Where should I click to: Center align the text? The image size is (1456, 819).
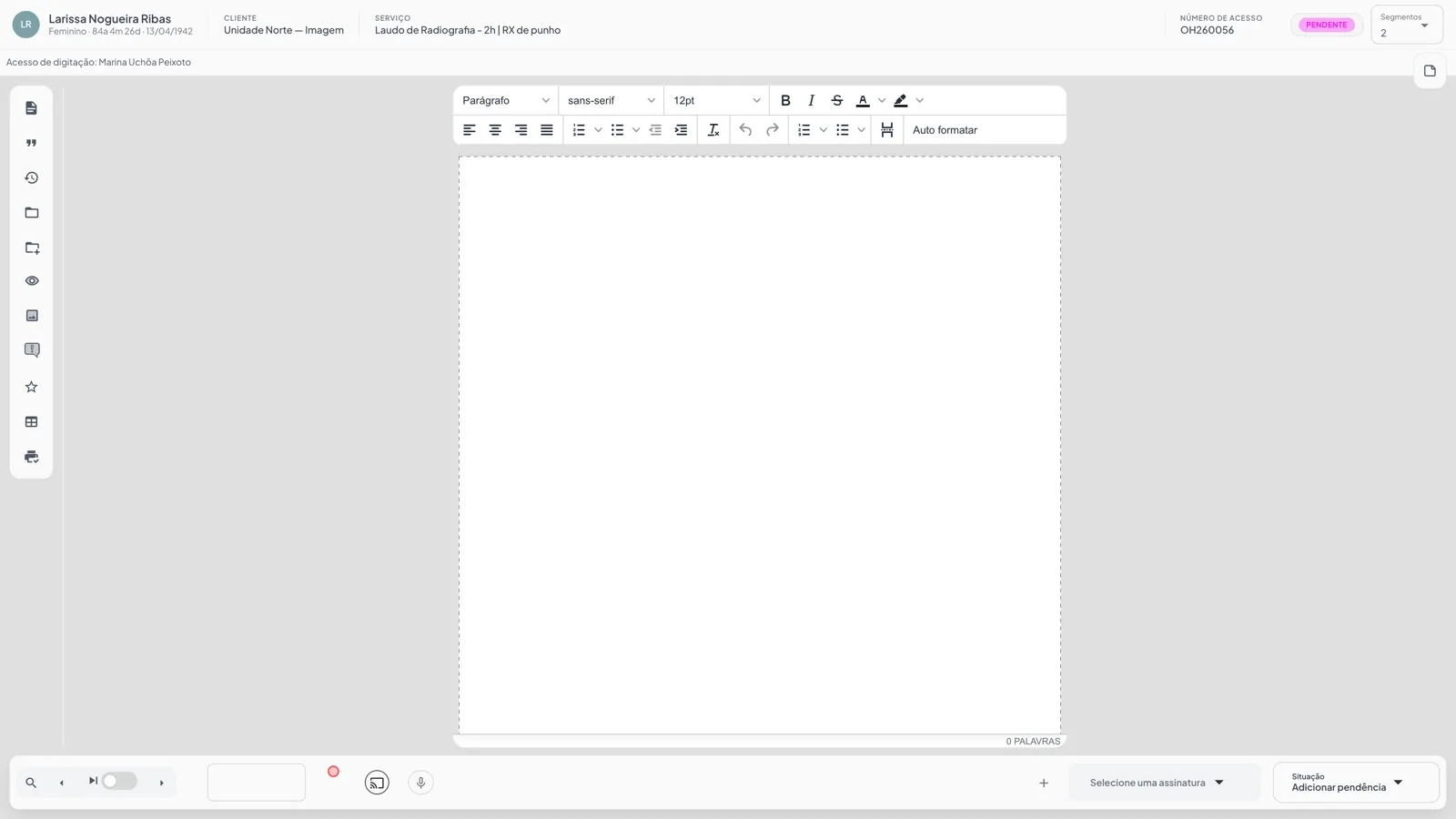pos(495,130)
